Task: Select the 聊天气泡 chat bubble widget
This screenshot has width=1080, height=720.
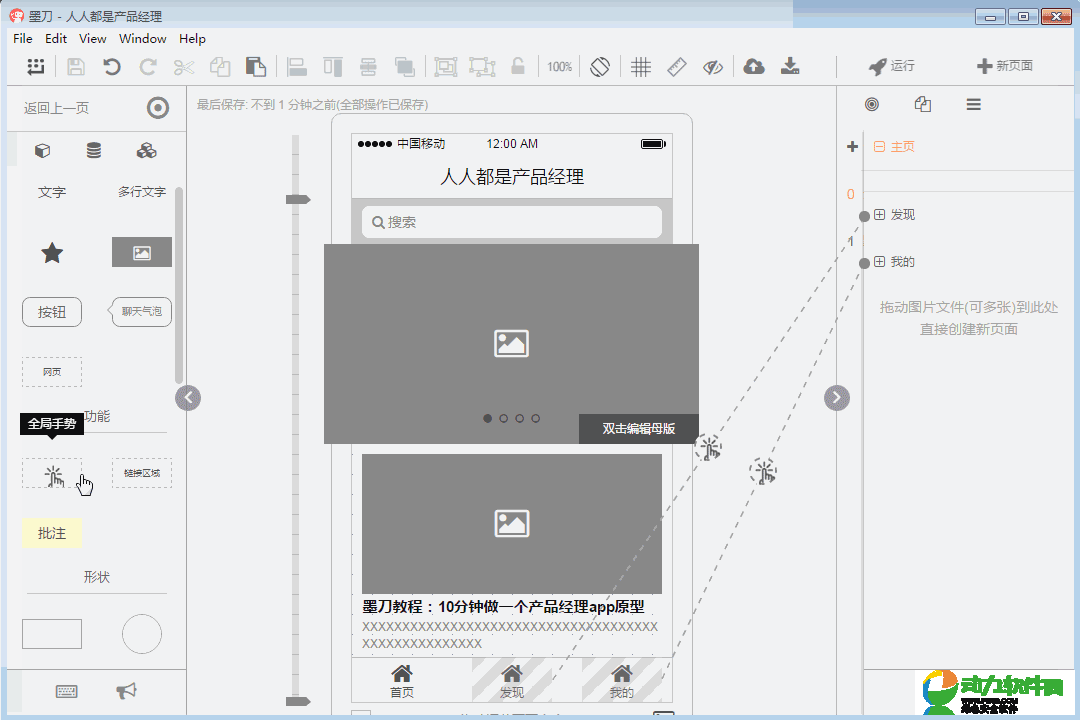Action: pyautogui.click(x=140, y=312)
